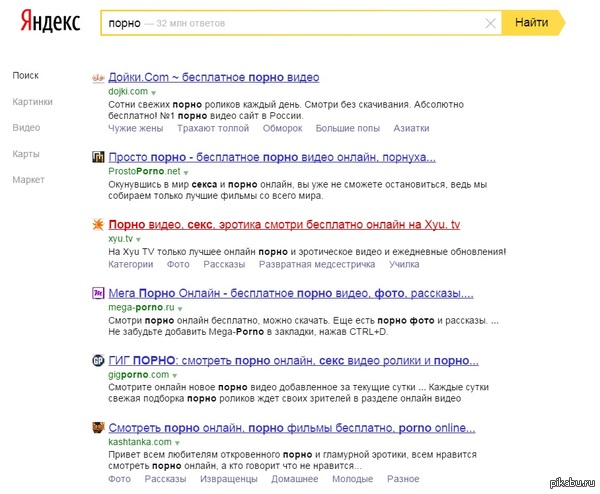Viewport: 600px width, 494px height.
Task: Click the Яндекс logo
Action: click(x=50, y=21)
